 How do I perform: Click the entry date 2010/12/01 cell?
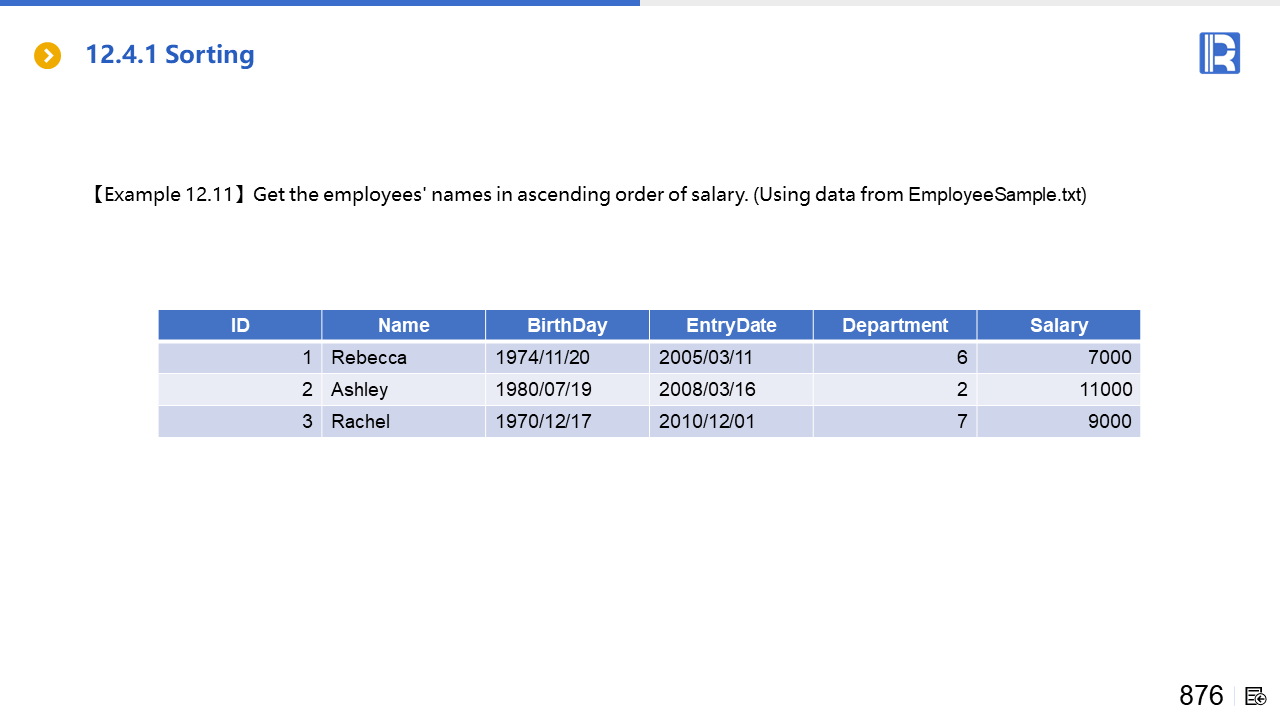pos(706,421)
